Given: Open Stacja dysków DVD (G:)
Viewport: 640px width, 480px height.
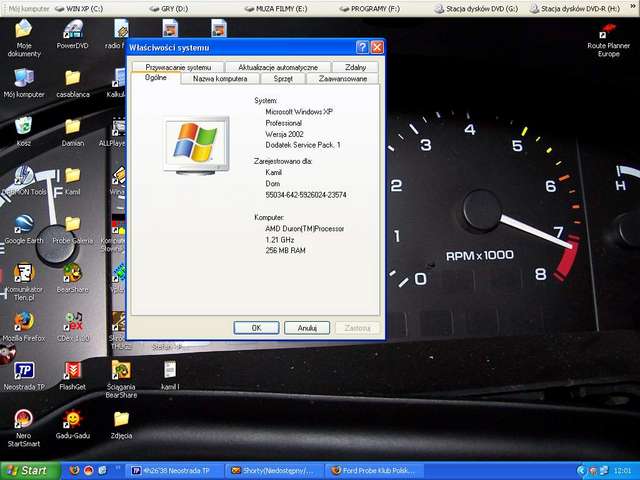Looking at the screenshot, I should [476, 8].
